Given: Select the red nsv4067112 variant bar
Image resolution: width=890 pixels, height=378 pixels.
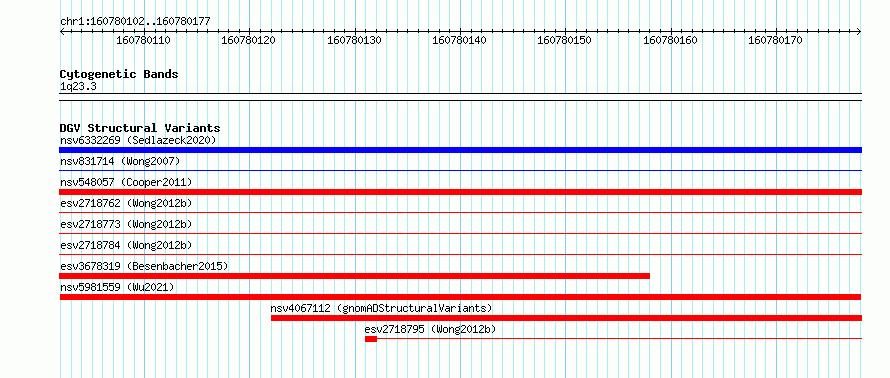Looking at the screenshot, I should pos(566,318).
